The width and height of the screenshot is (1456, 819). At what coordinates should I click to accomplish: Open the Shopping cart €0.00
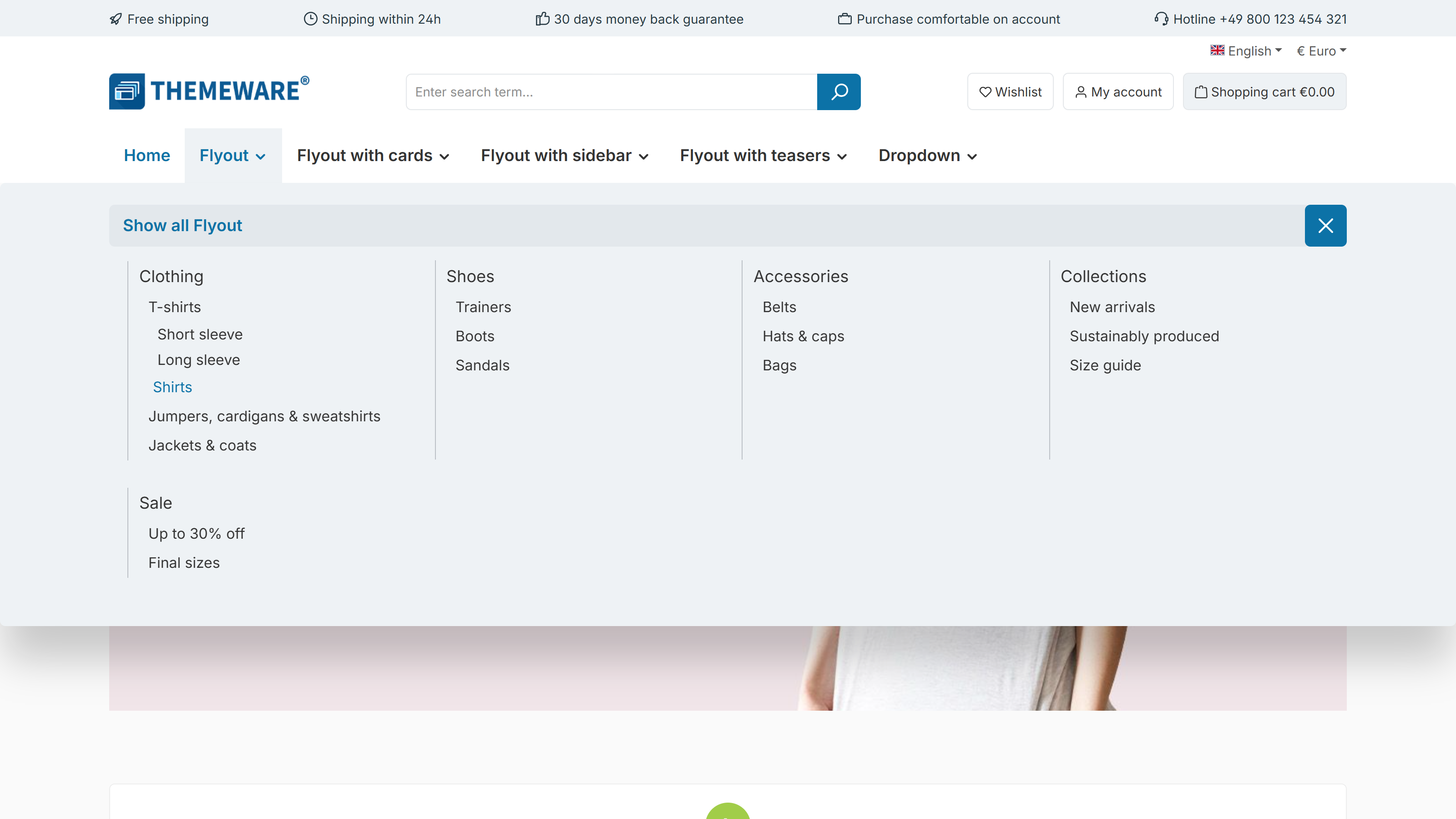pos(1264,91)
